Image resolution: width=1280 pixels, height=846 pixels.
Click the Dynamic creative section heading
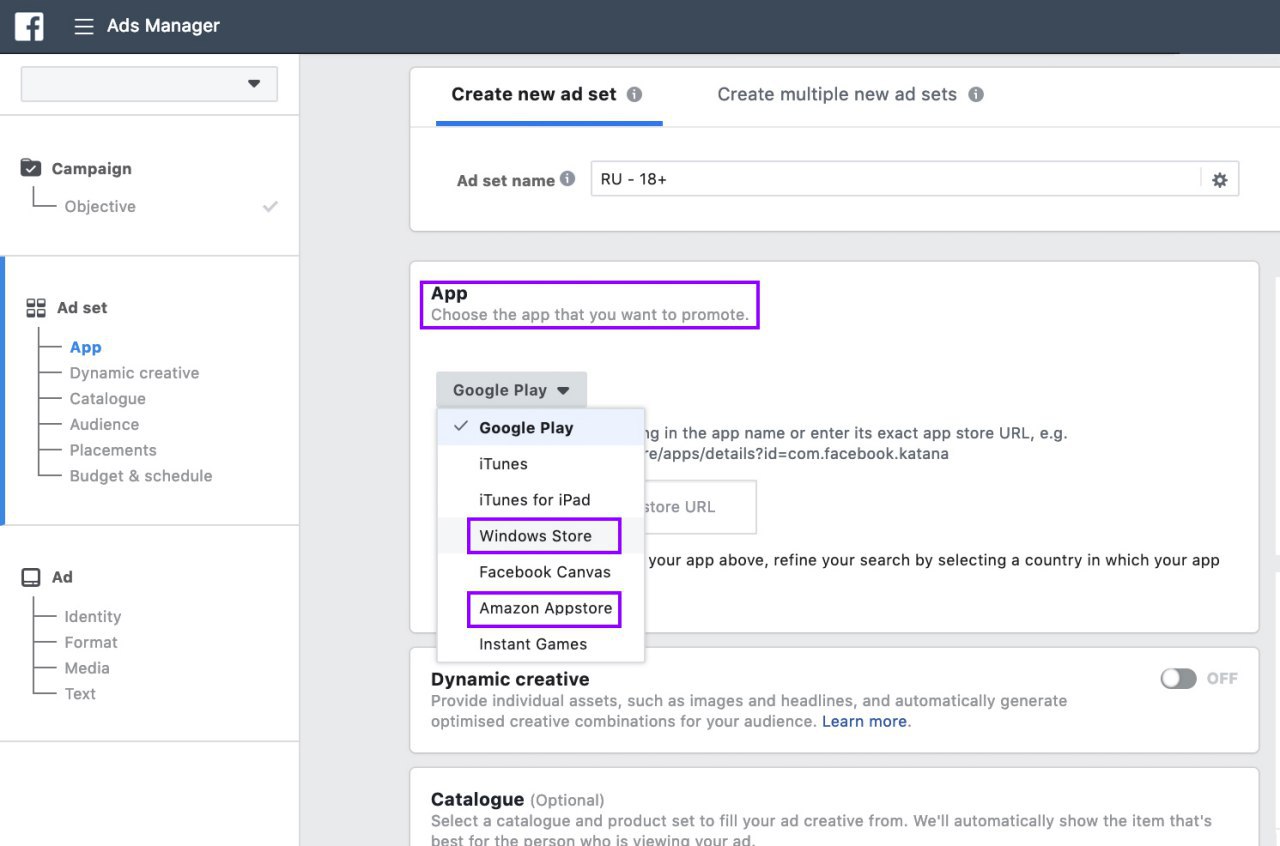(x=510, y=679)
